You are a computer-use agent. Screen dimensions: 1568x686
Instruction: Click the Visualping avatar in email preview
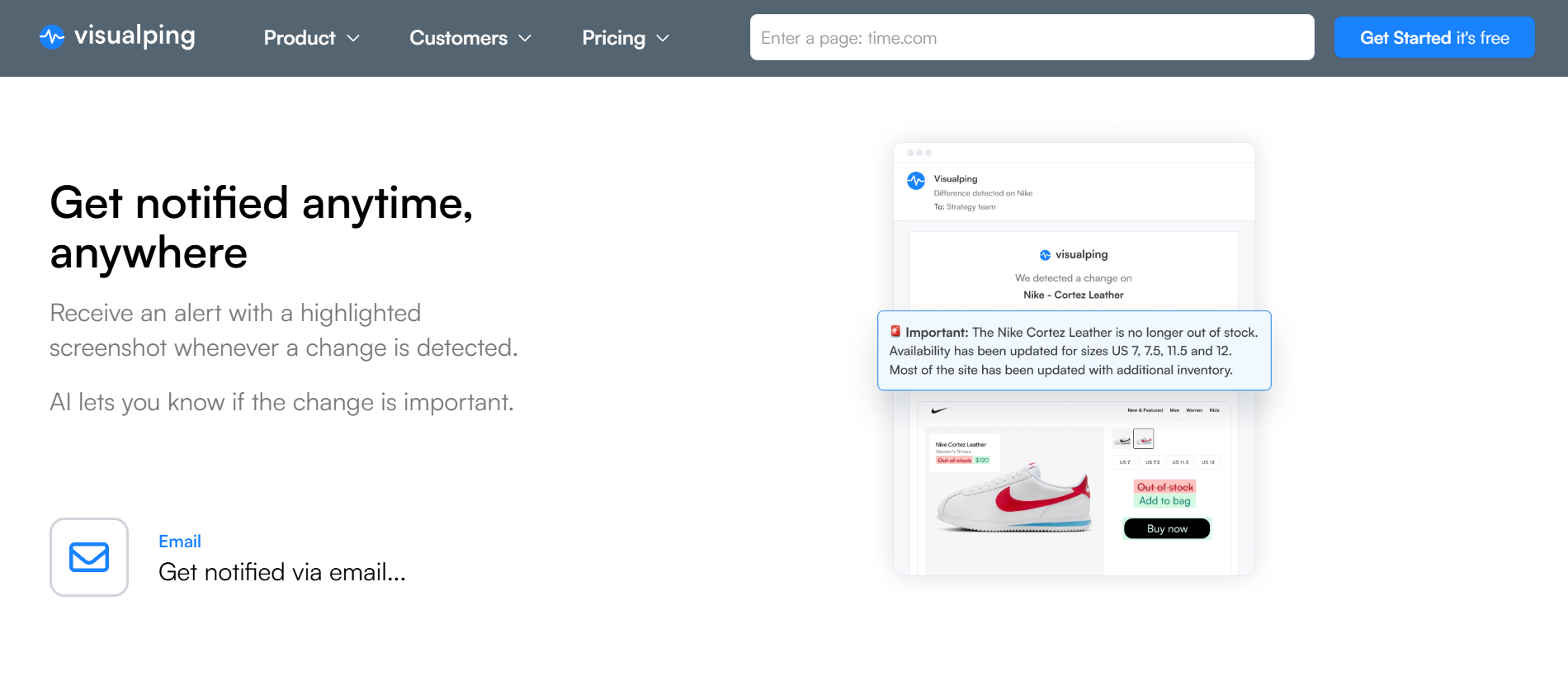pyautogui.click(x=916, y=180)
